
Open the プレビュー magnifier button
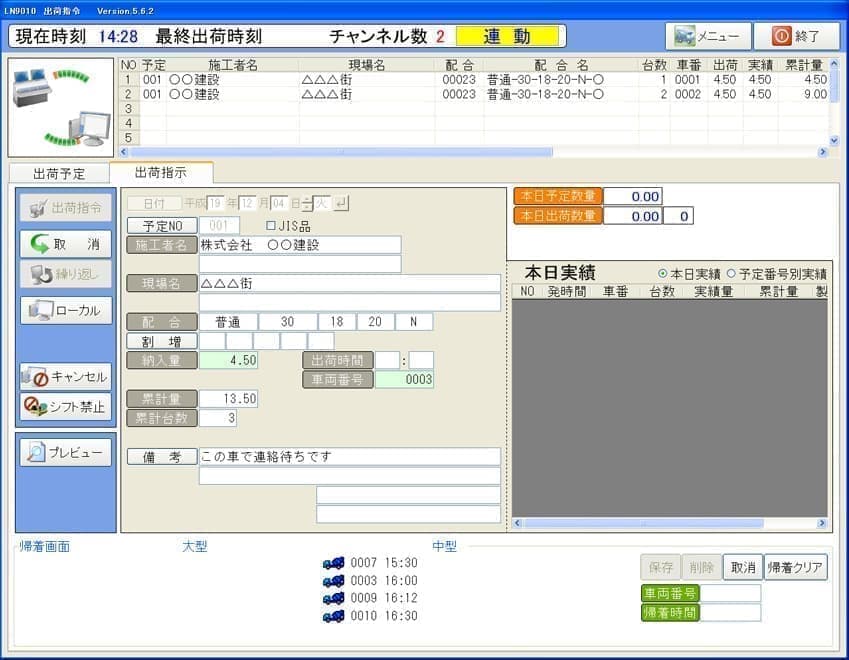[65, 453]
